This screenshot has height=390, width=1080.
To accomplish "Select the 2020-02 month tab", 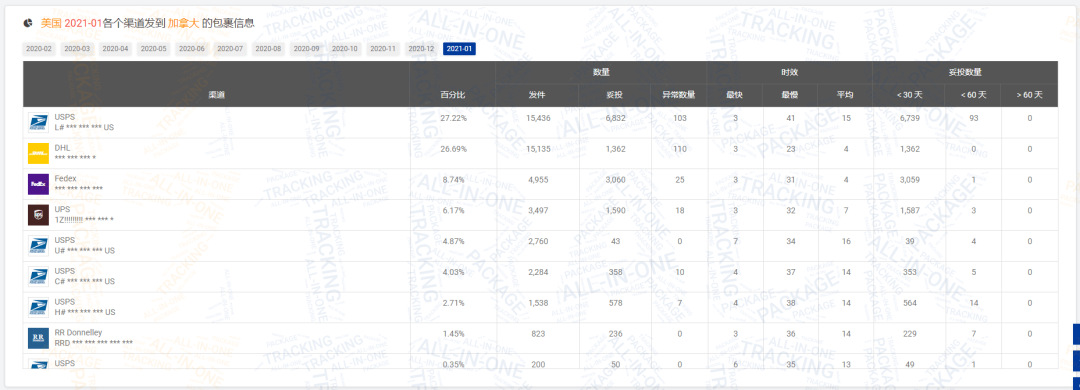I will tap(39, 49).
